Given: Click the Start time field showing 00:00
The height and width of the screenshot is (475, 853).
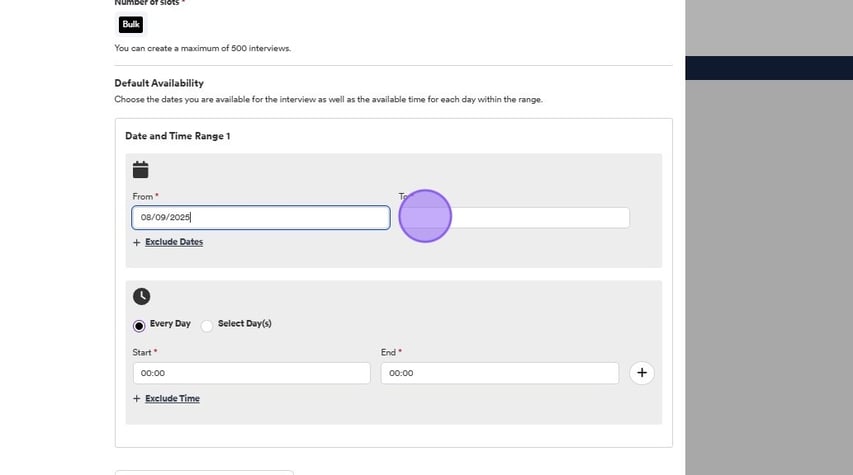Looking at the screenshot, I should [251, 373].
